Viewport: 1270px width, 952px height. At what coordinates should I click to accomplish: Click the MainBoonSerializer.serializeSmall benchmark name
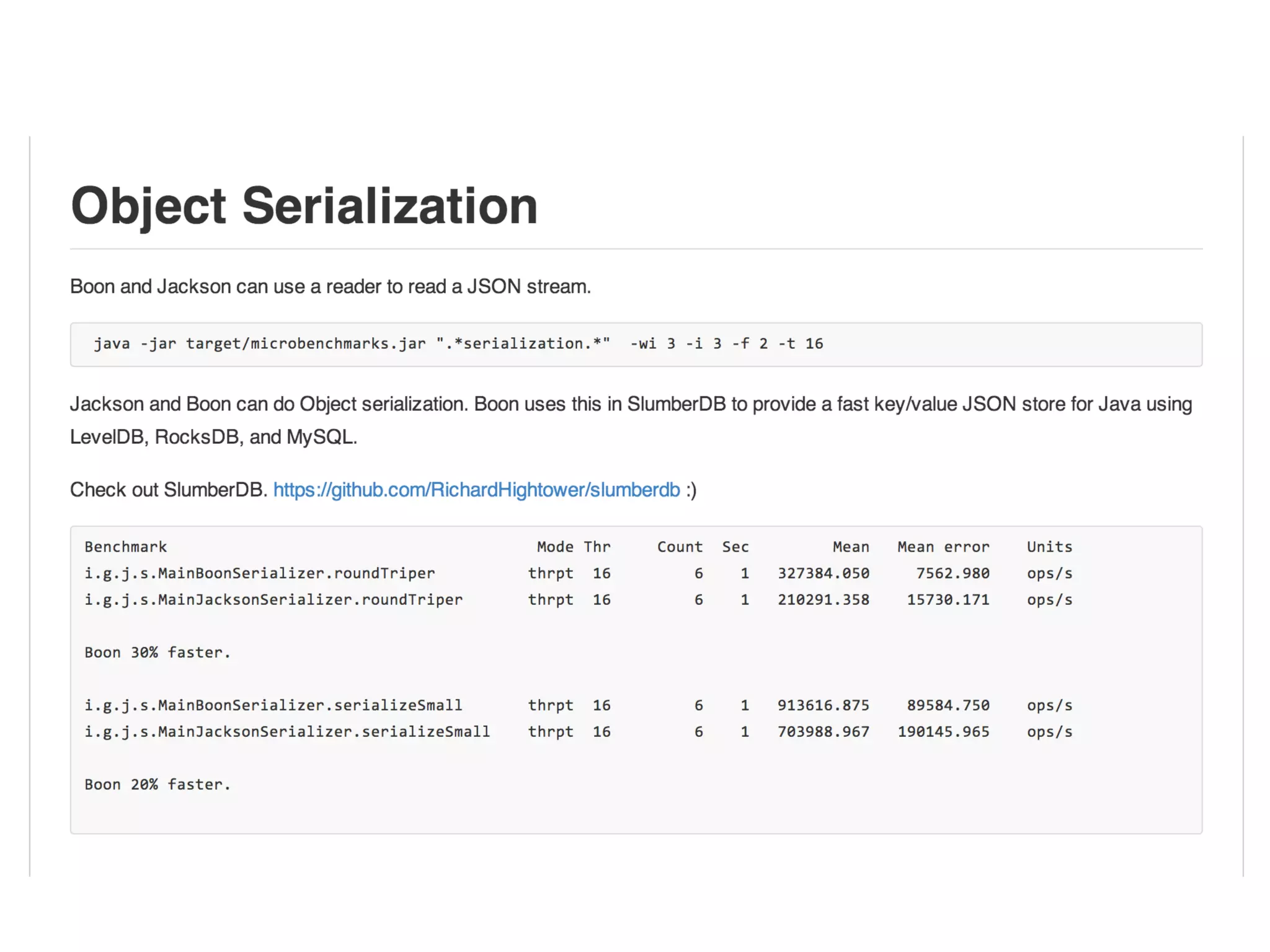[x=273, y=705]
